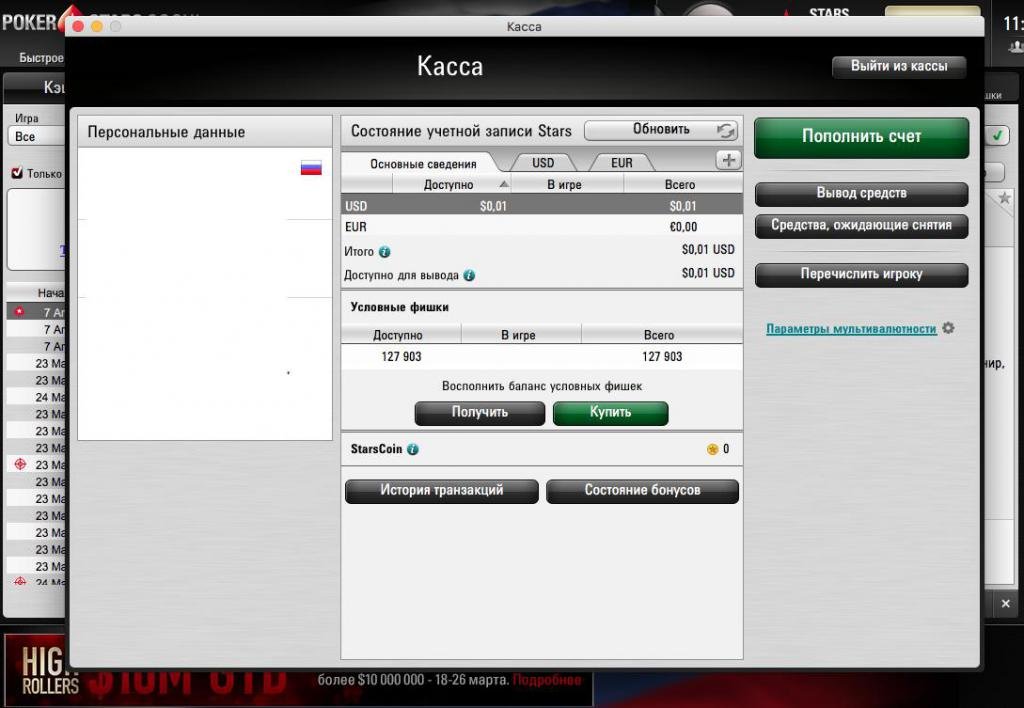
Task: Click the plus icon to add currency
Action: click(729, 160)
